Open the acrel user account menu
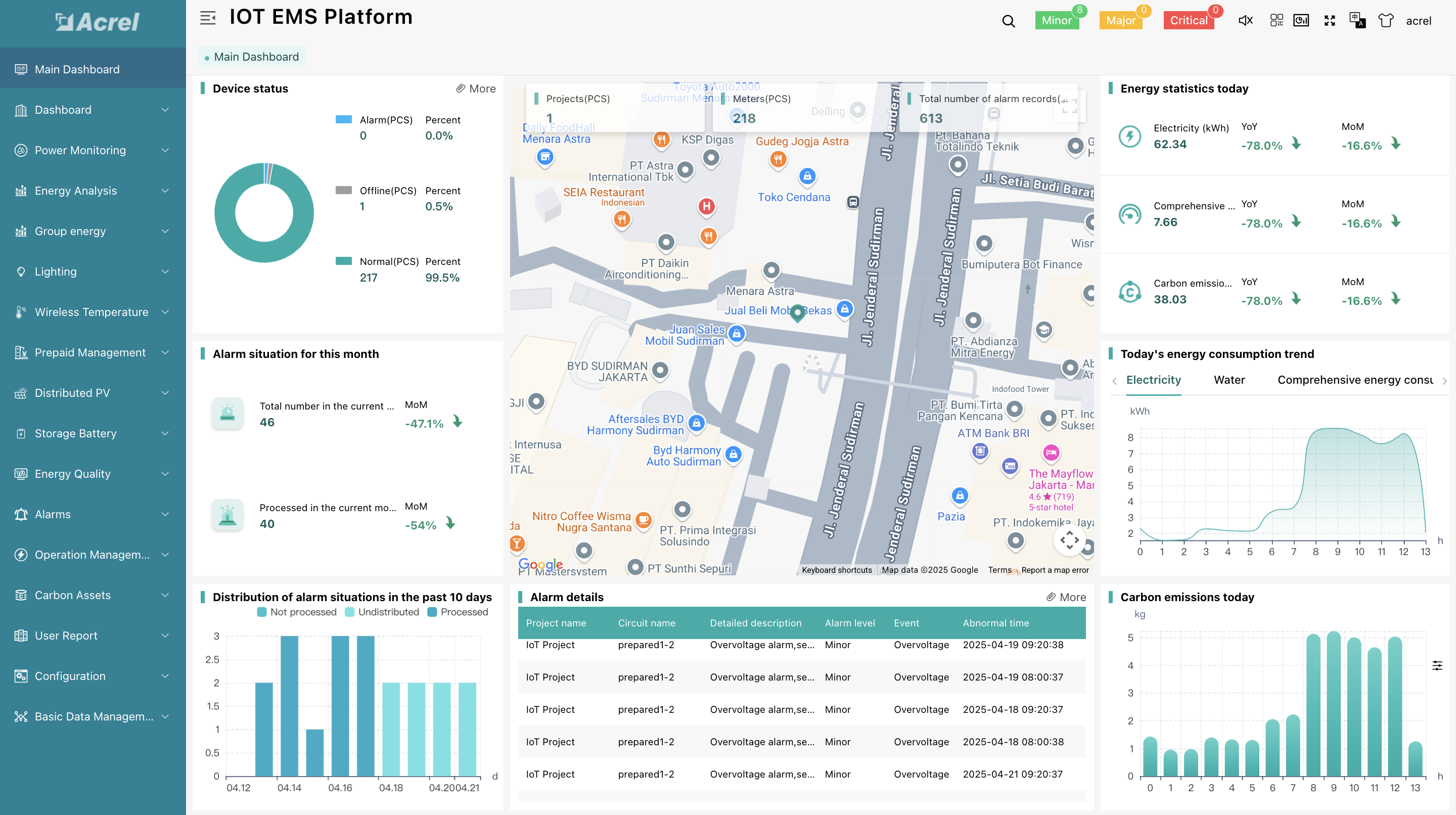Image resolution: width=1456 pixels, height=815 pixels. [1418, 21]
